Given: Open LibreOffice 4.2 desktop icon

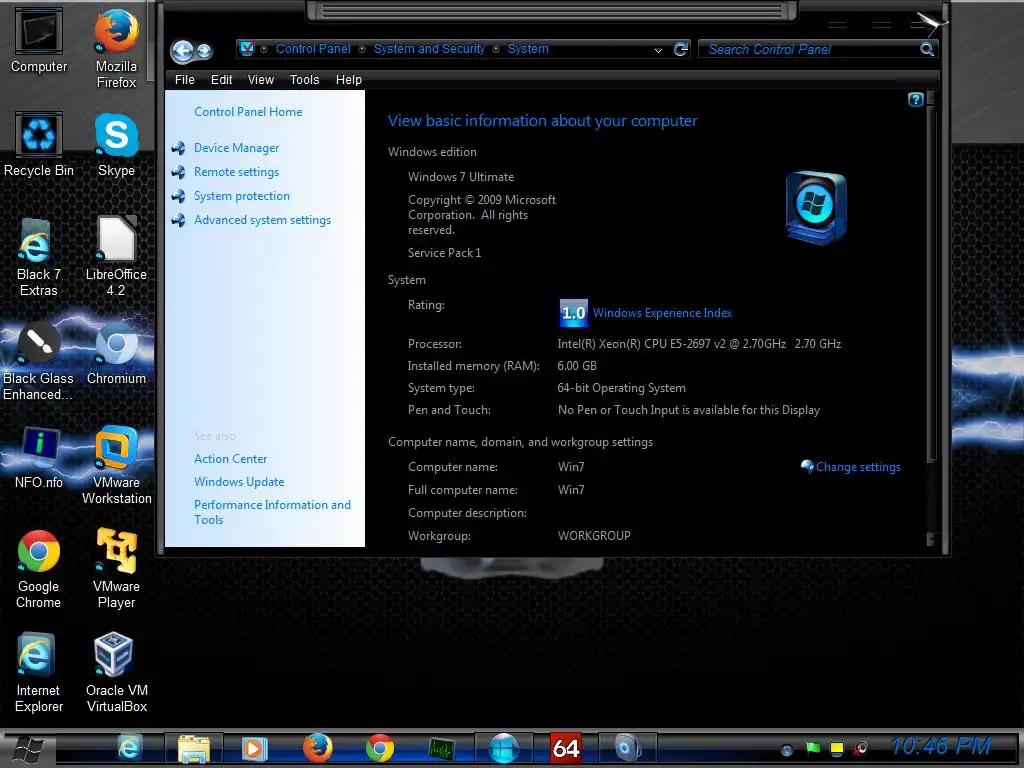Looking at the screenshot, I should point(116,256).
